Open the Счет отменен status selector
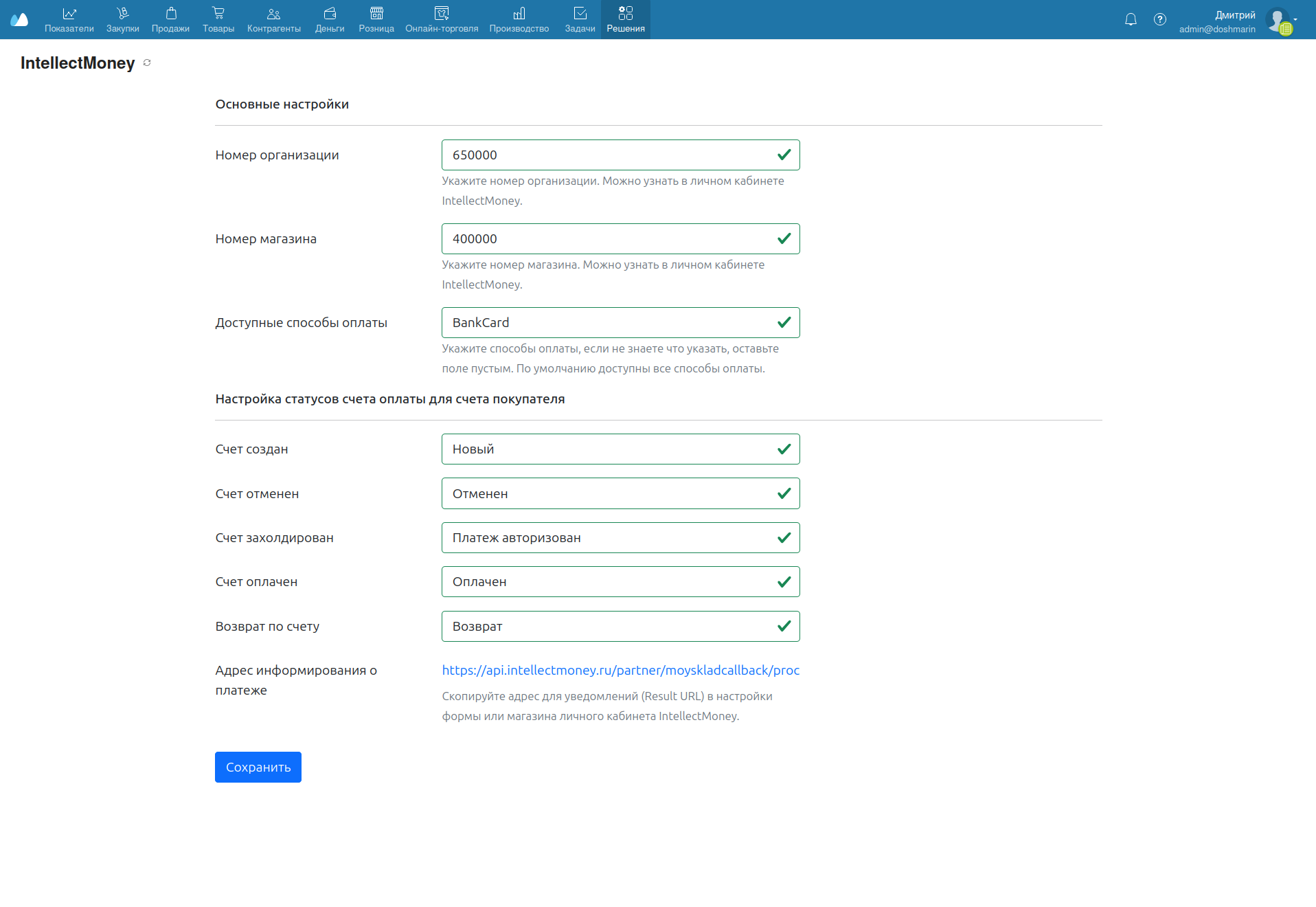The image size is (1316, 907). point(620,493)
